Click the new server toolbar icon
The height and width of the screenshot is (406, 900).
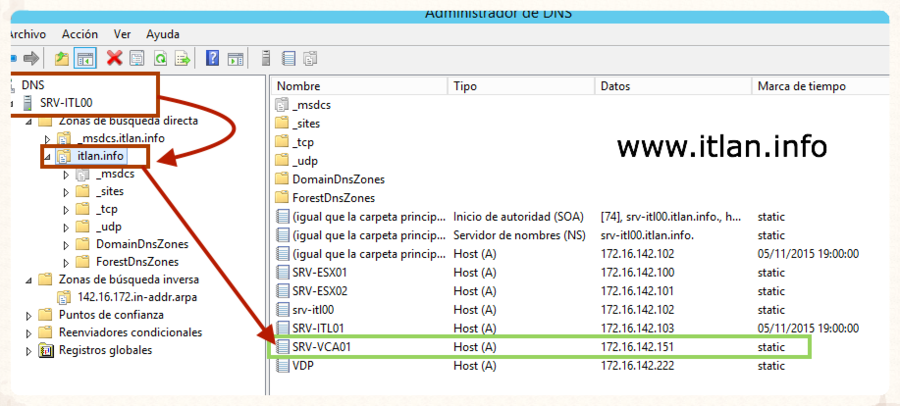[x=265, y=58]
